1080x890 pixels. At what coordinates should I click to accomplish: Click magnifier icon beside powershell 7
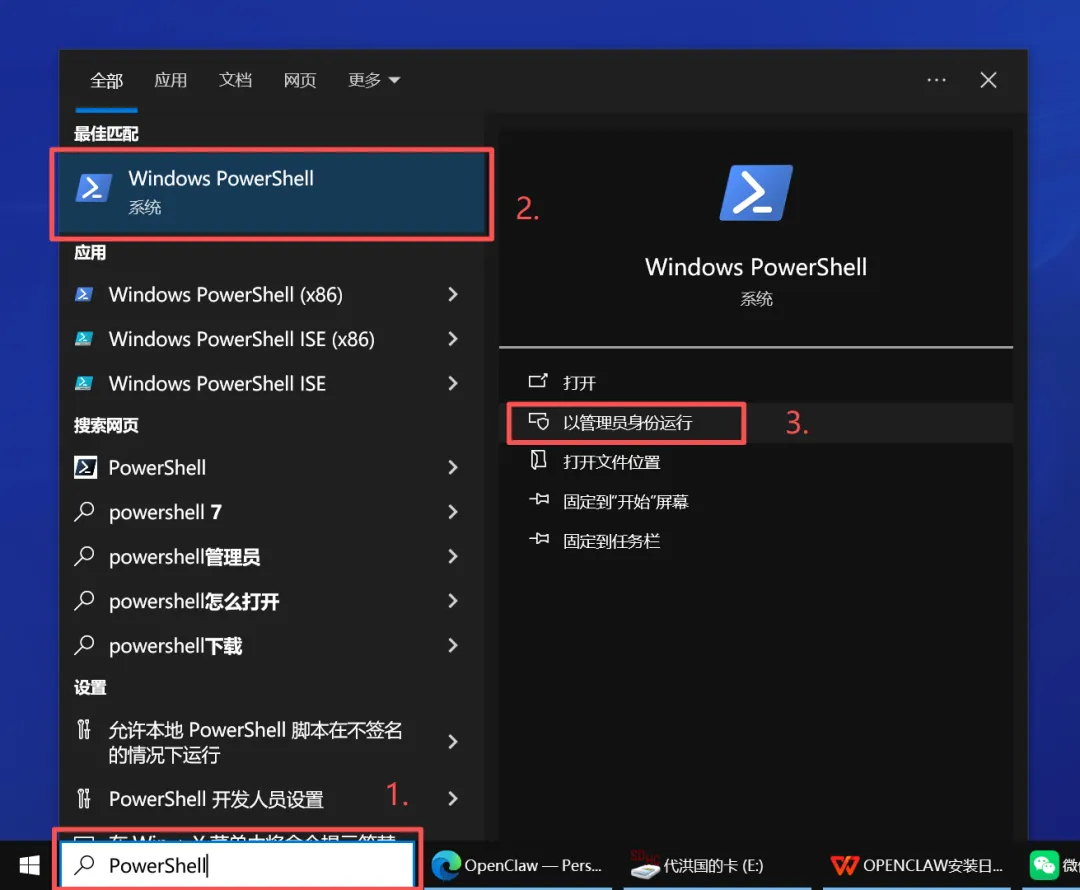[x=84, y=512]
